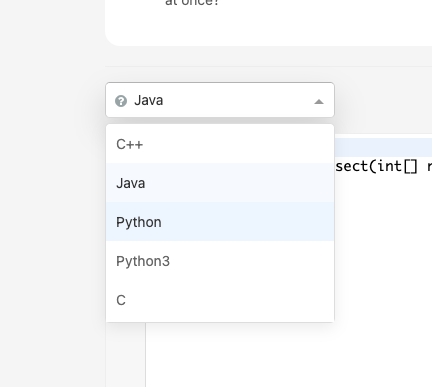
Task: Choose the C language option
Action: (x=220, y=300)
